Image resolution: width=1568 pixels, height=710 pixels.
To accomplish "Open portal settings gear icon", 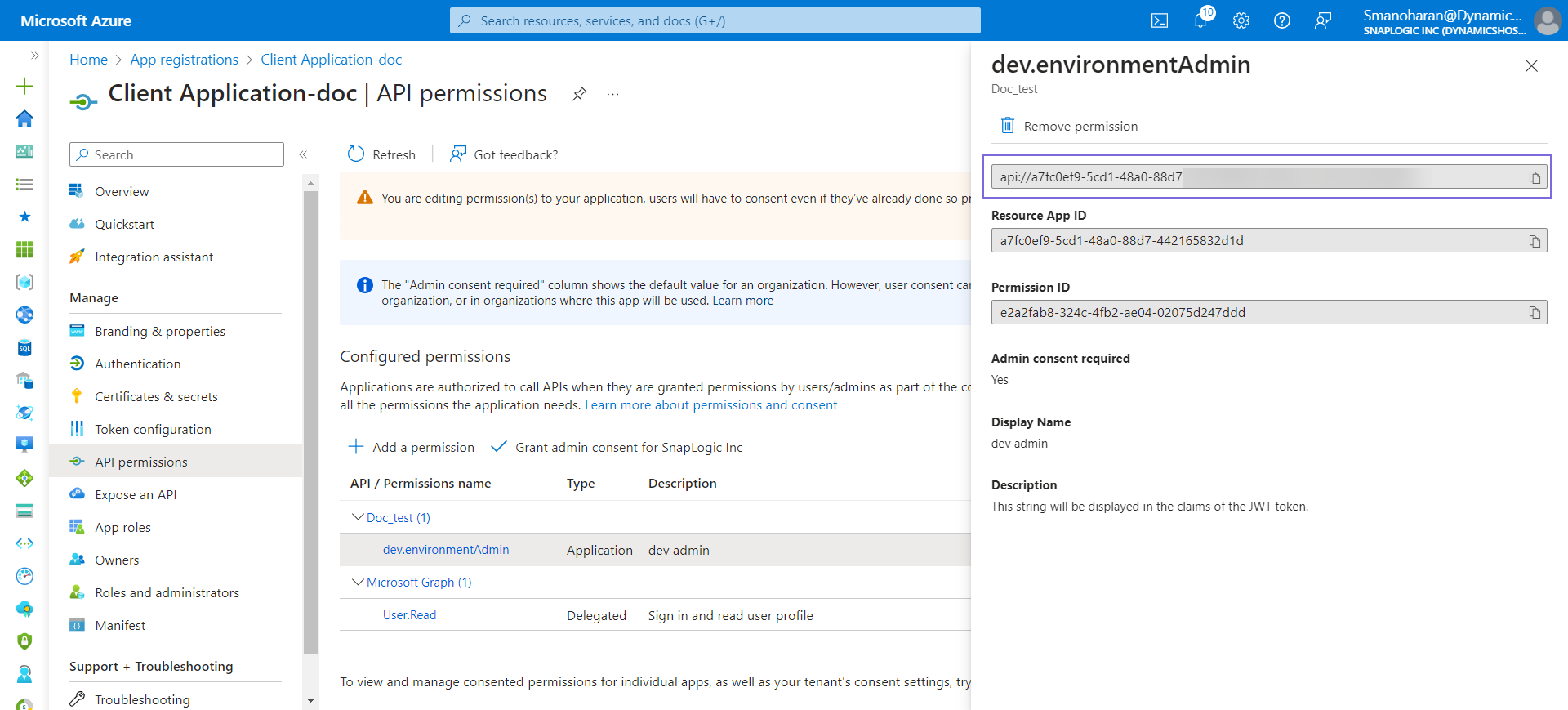I will tap(1241, 20).
